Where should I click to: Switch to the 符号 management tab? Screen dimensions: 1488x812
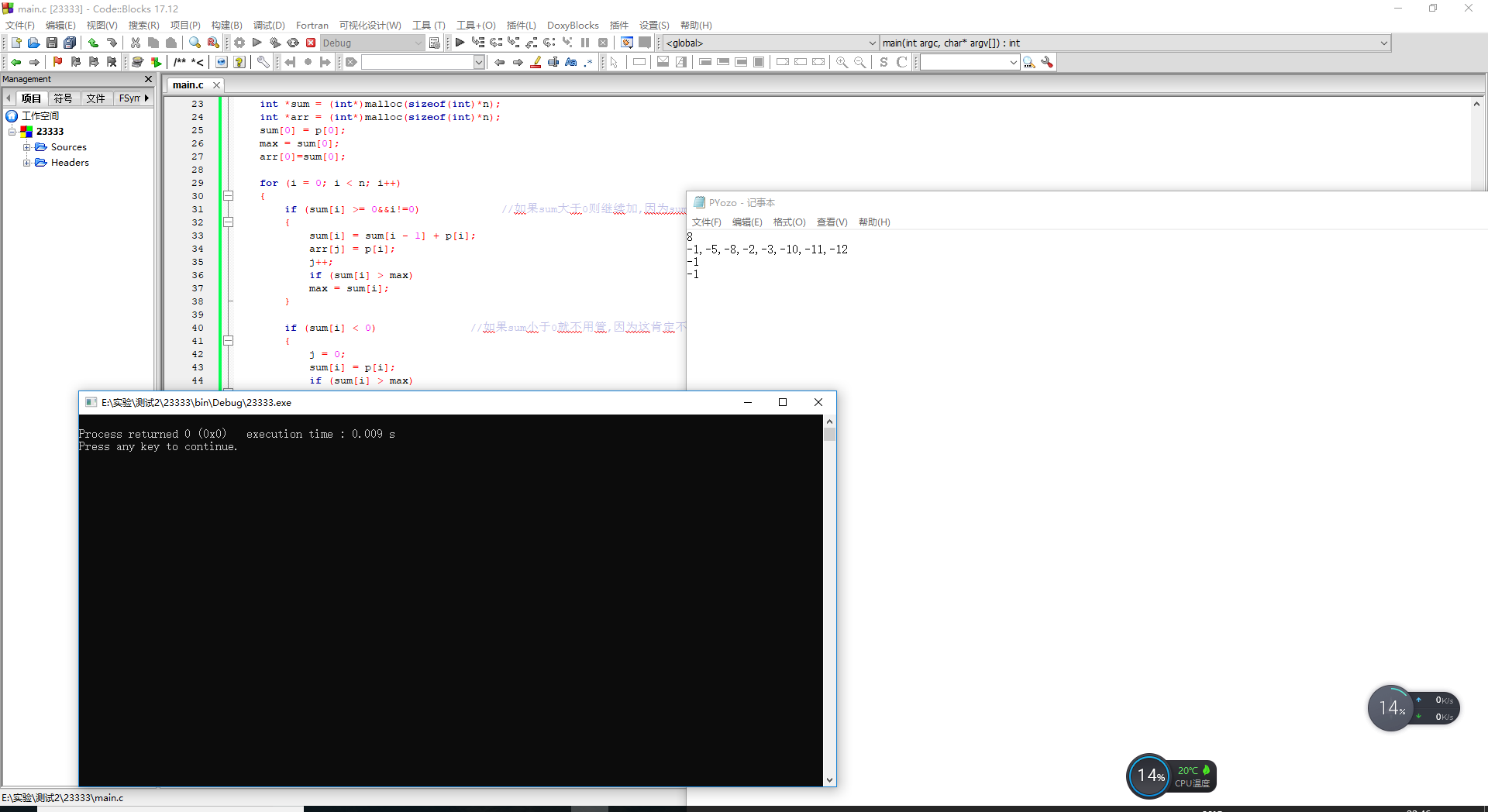pos(64,98)
